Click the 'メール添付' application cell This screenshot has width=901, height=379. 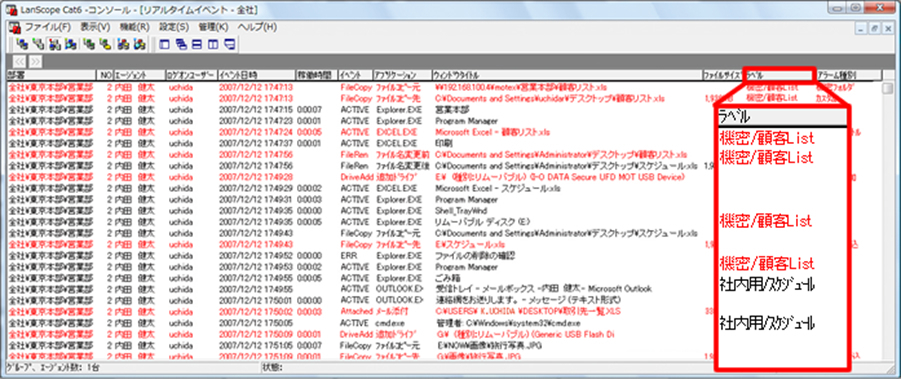click(x=392, y=311)
